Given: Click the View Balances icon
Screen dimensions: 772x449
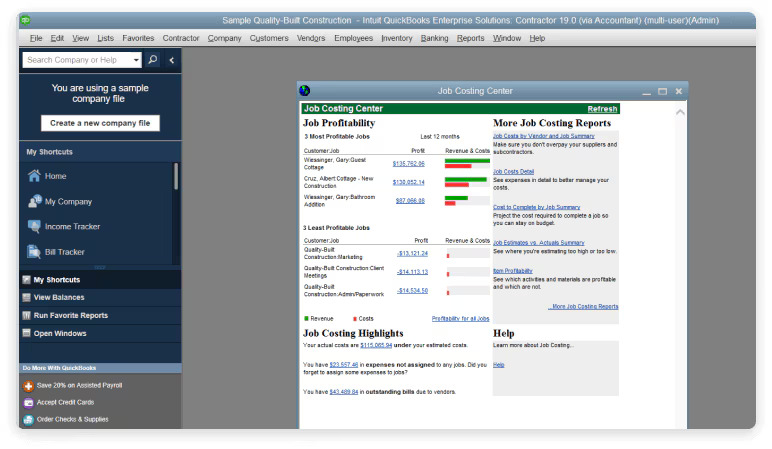Looking at the screenshot, I should 27,297.
